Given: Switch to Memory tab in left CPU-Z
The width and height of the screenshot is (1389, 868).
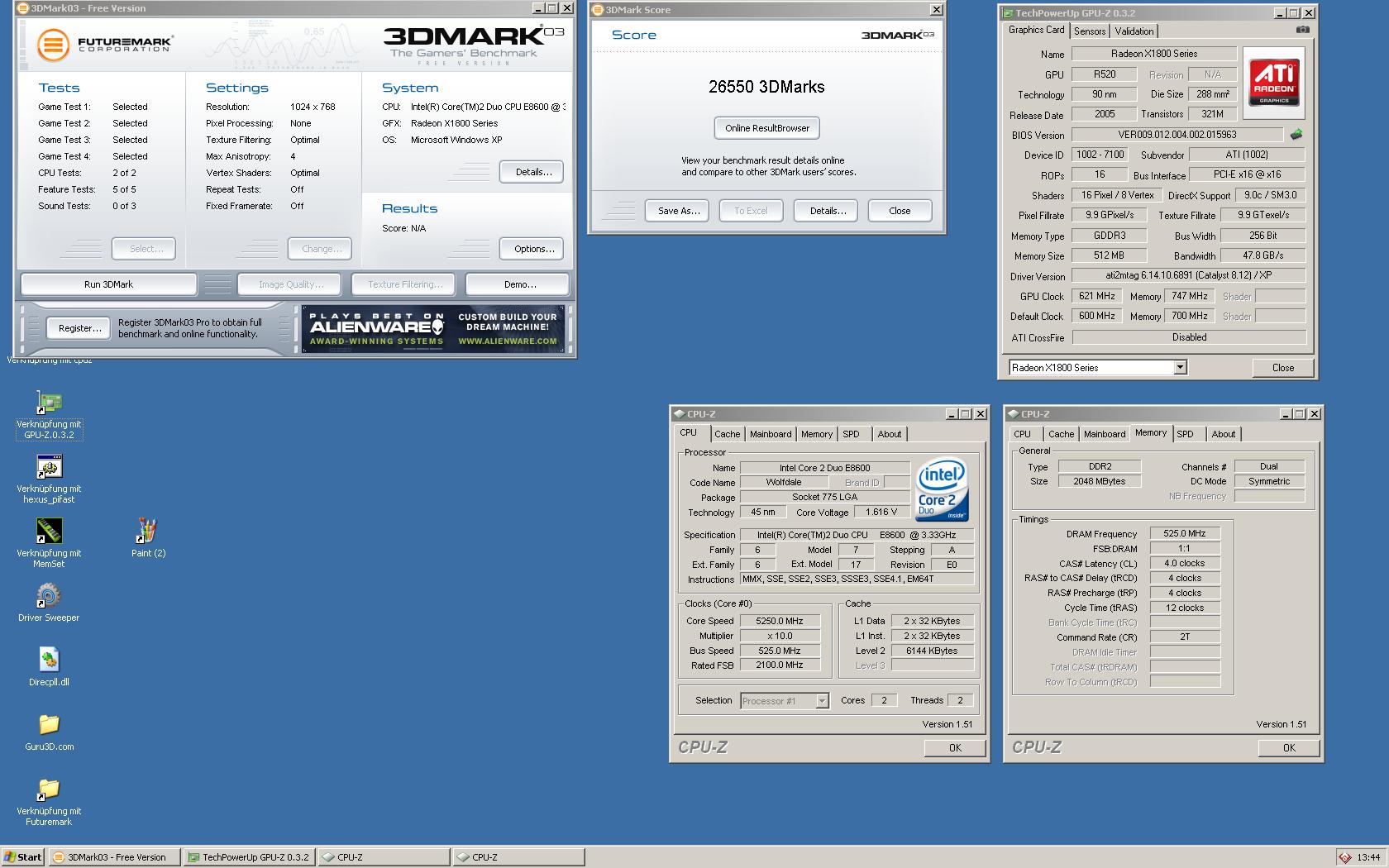Looking at the screenshot, I should click(817, 434).
